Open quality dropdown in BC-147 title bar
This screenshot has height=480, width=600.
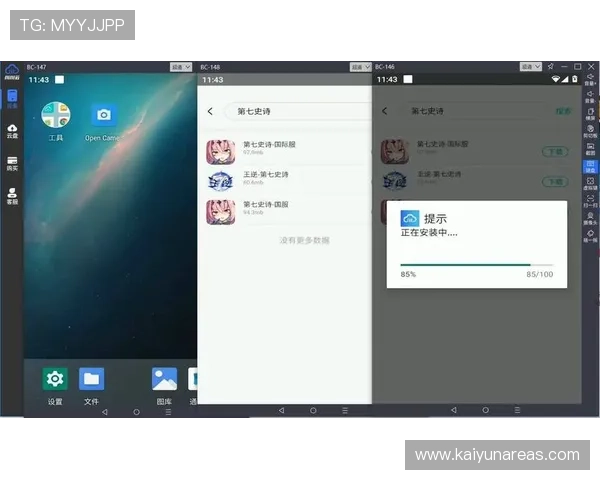coord(181,67)
